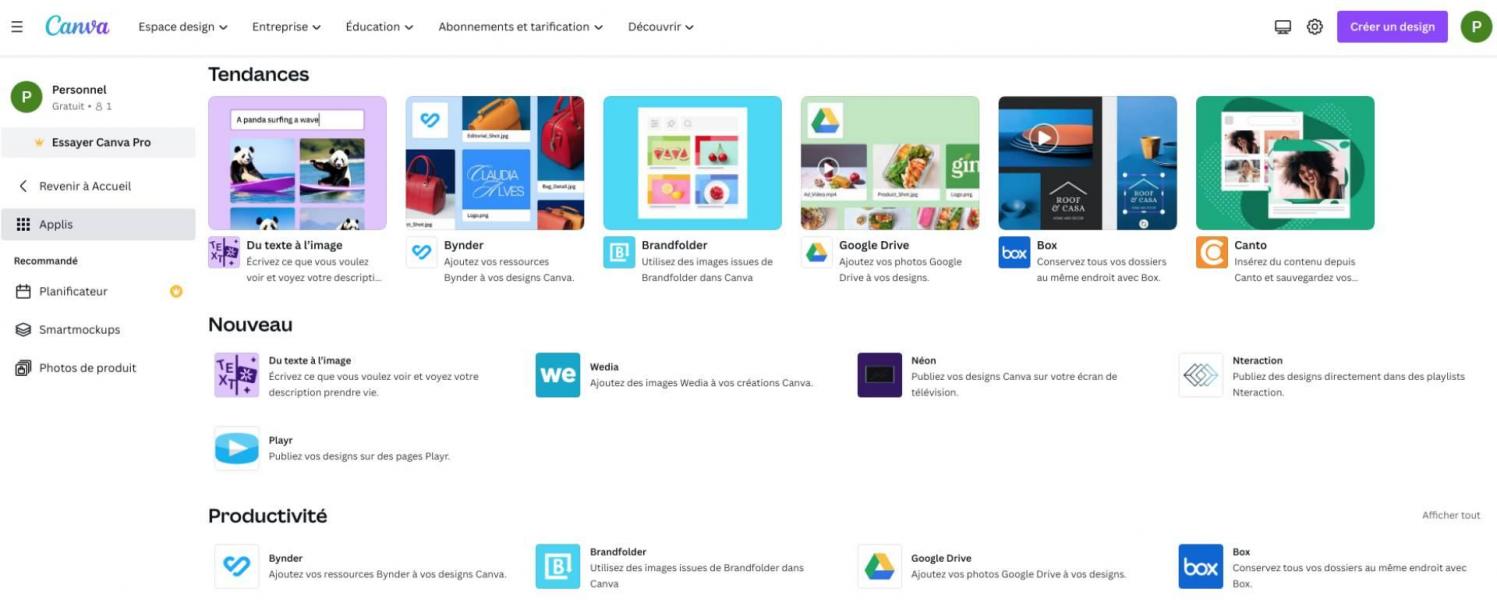1497x614 pixels.
Task: Click the Applis grid icon
Action: click(x=23, y=225)
